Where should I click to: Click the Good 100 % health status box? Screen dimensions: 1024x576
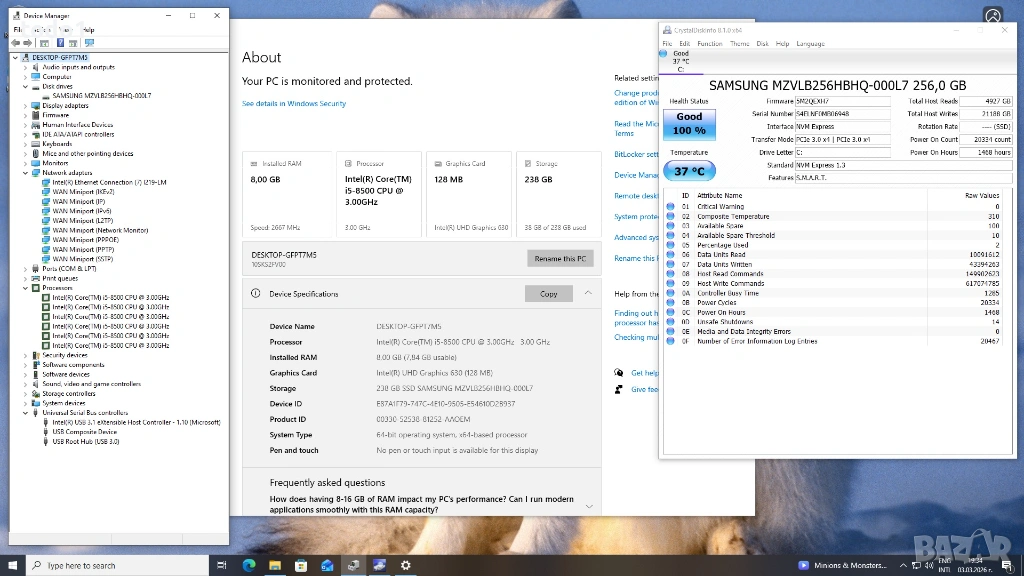point(689,124)
